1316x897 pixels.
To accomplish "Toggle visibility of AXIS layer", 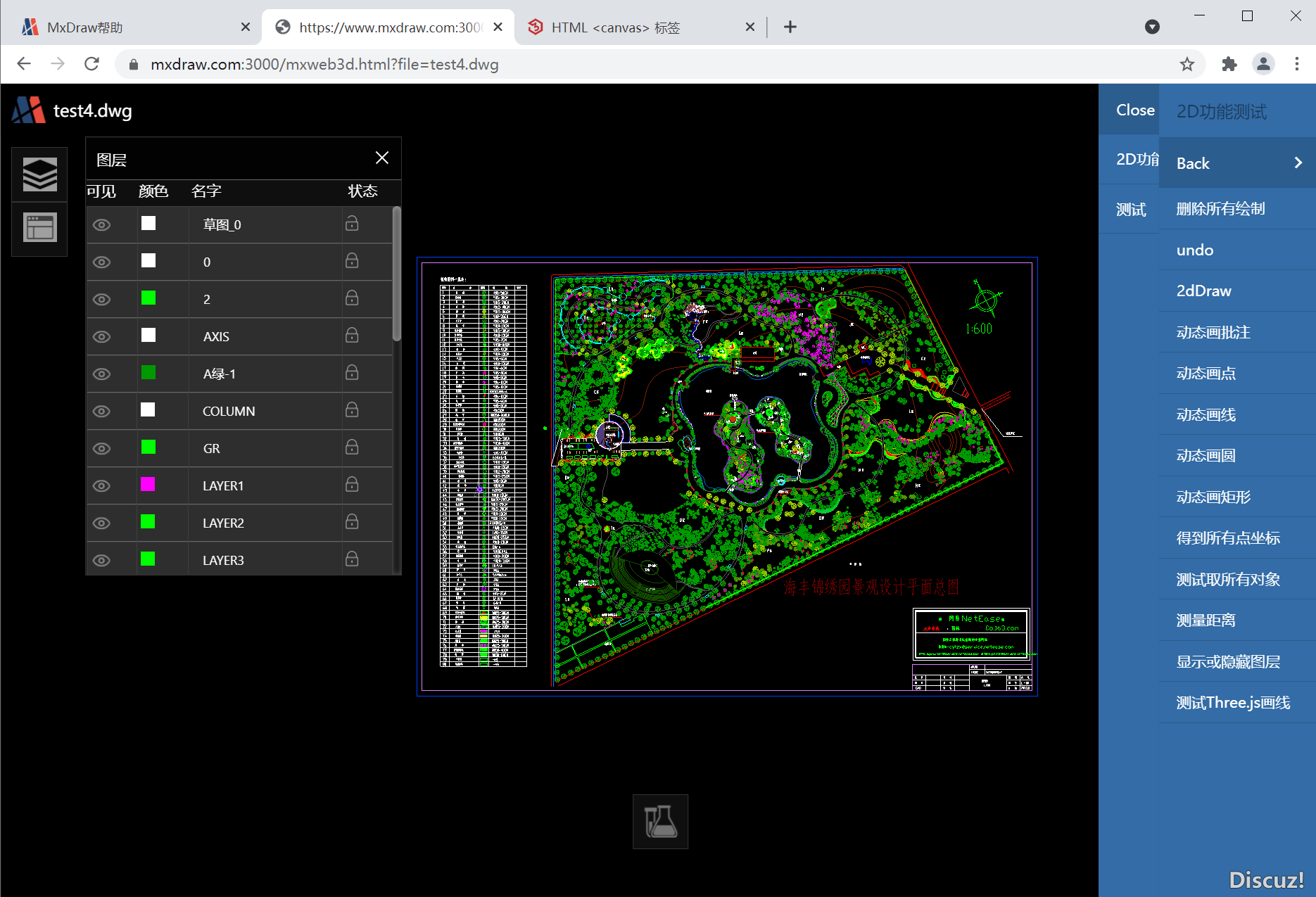I will tap(102, 337).
